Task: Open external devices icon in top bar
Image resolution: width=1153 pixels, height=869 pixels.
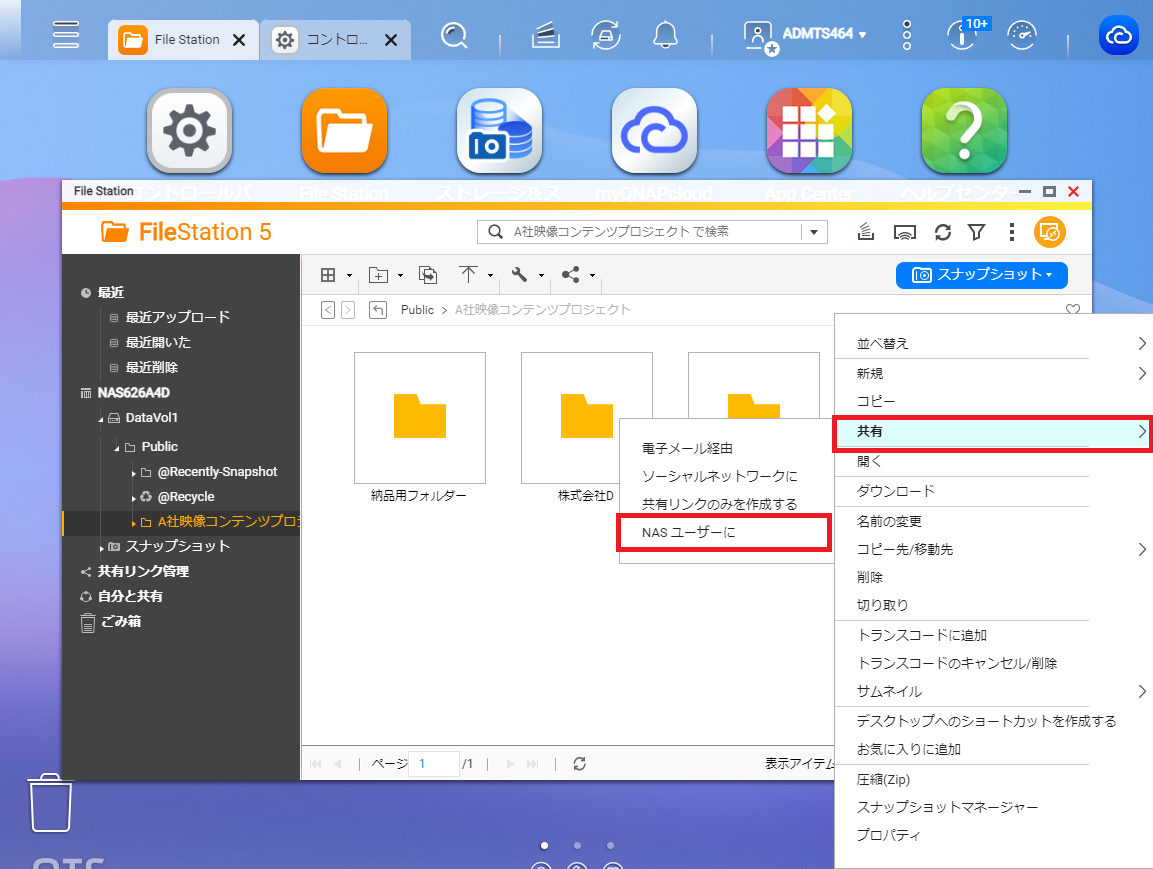Action: click(x=605, y=35)
